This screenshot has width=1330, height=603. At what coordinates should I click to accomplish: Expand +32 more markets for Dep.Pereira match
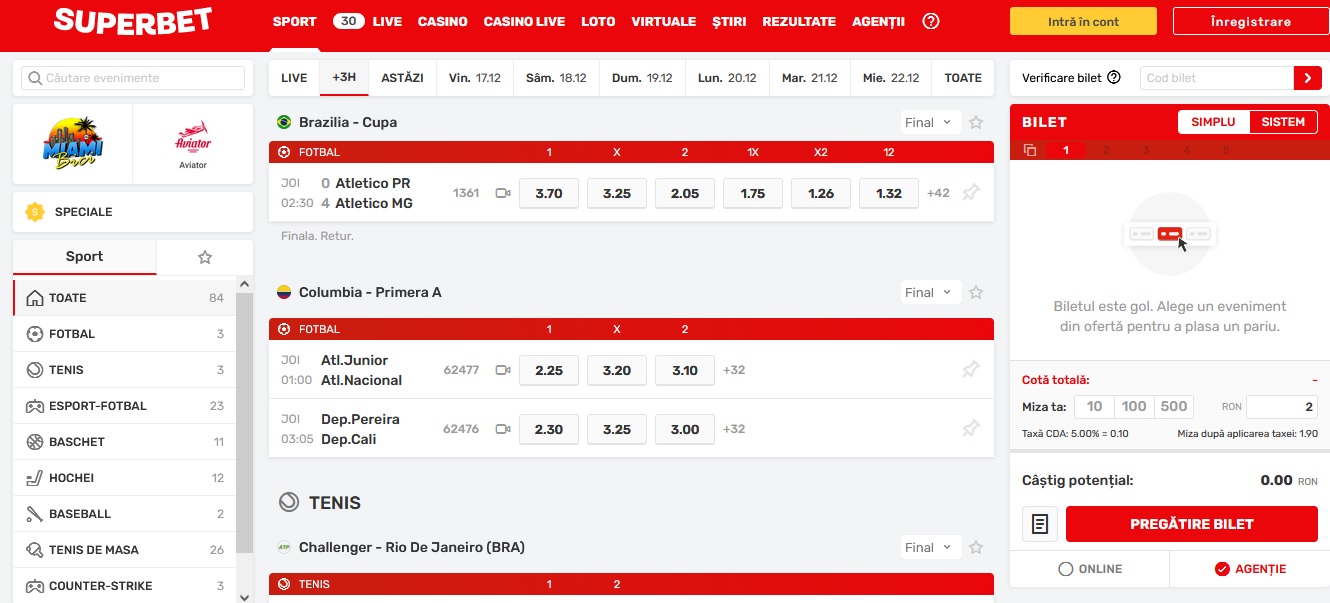(x=734, y=429)
